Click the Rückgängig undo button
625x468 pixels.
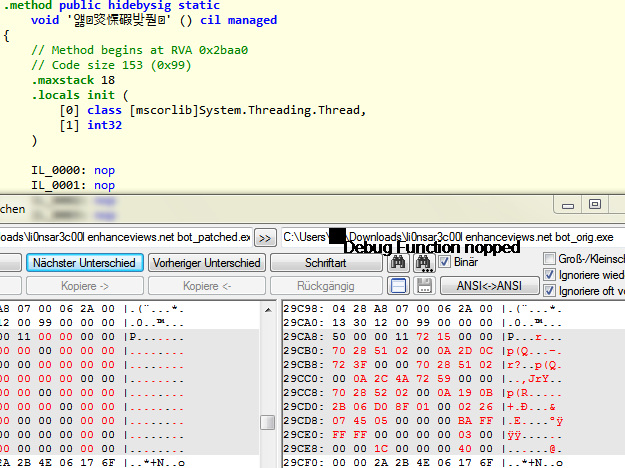pyautogui.click(x=326, y=286)
